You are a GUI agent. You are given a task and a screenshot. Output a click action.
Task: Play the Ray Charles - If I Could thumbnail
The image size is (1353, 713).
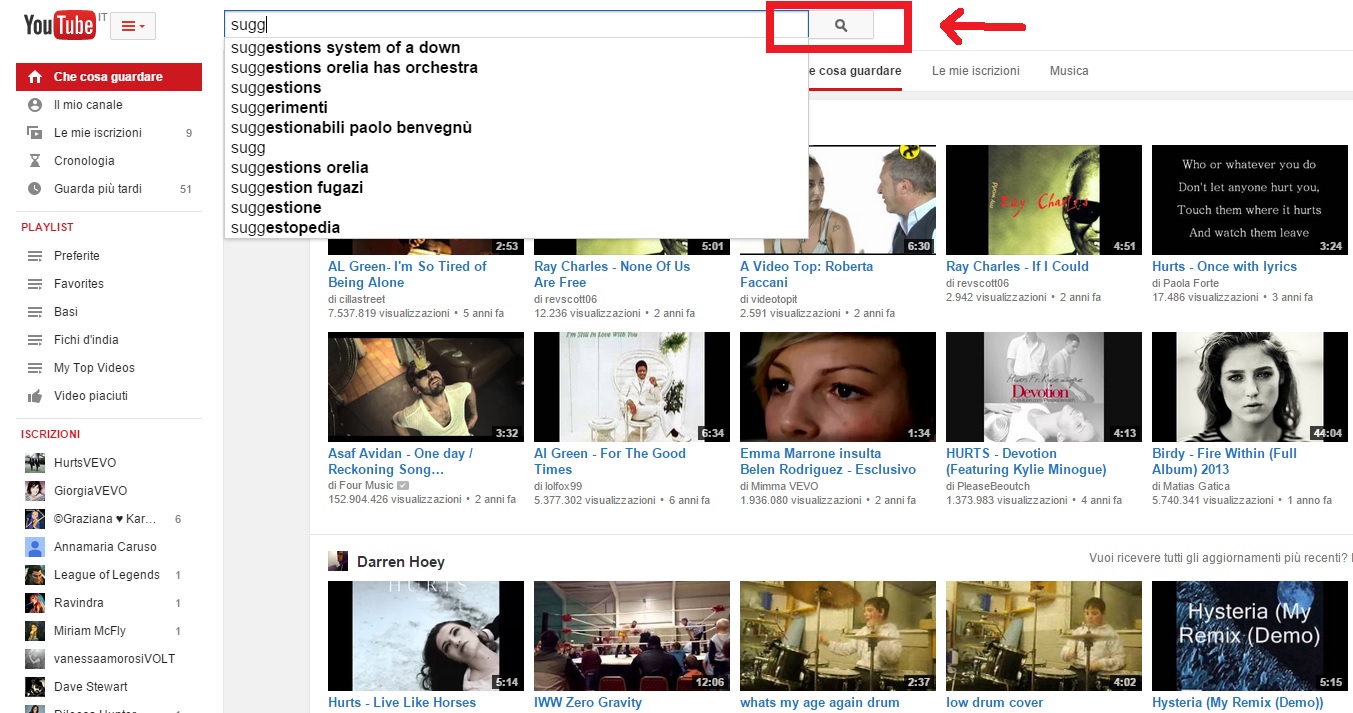tap(1043, 200)
